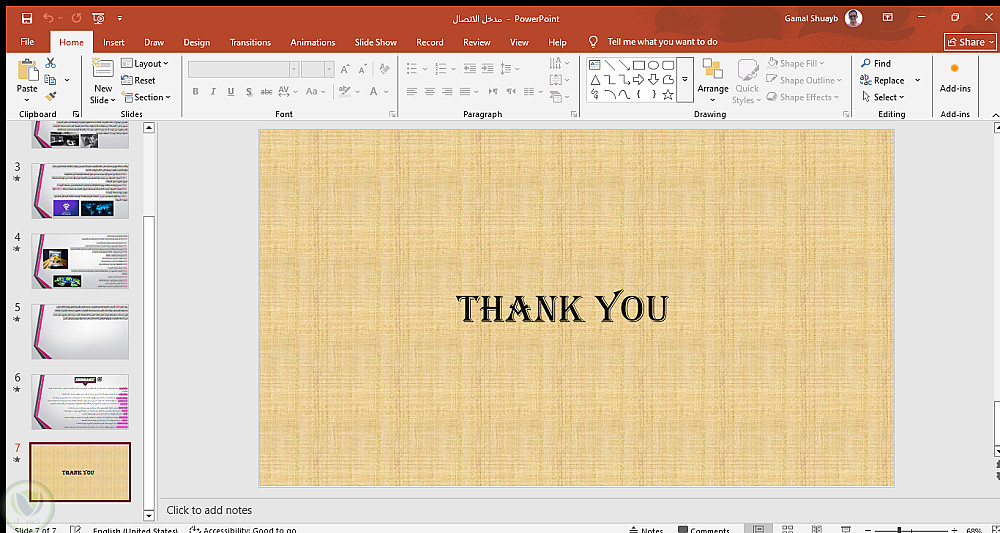Open the Shape Fill dropdown

click(796, 63)
